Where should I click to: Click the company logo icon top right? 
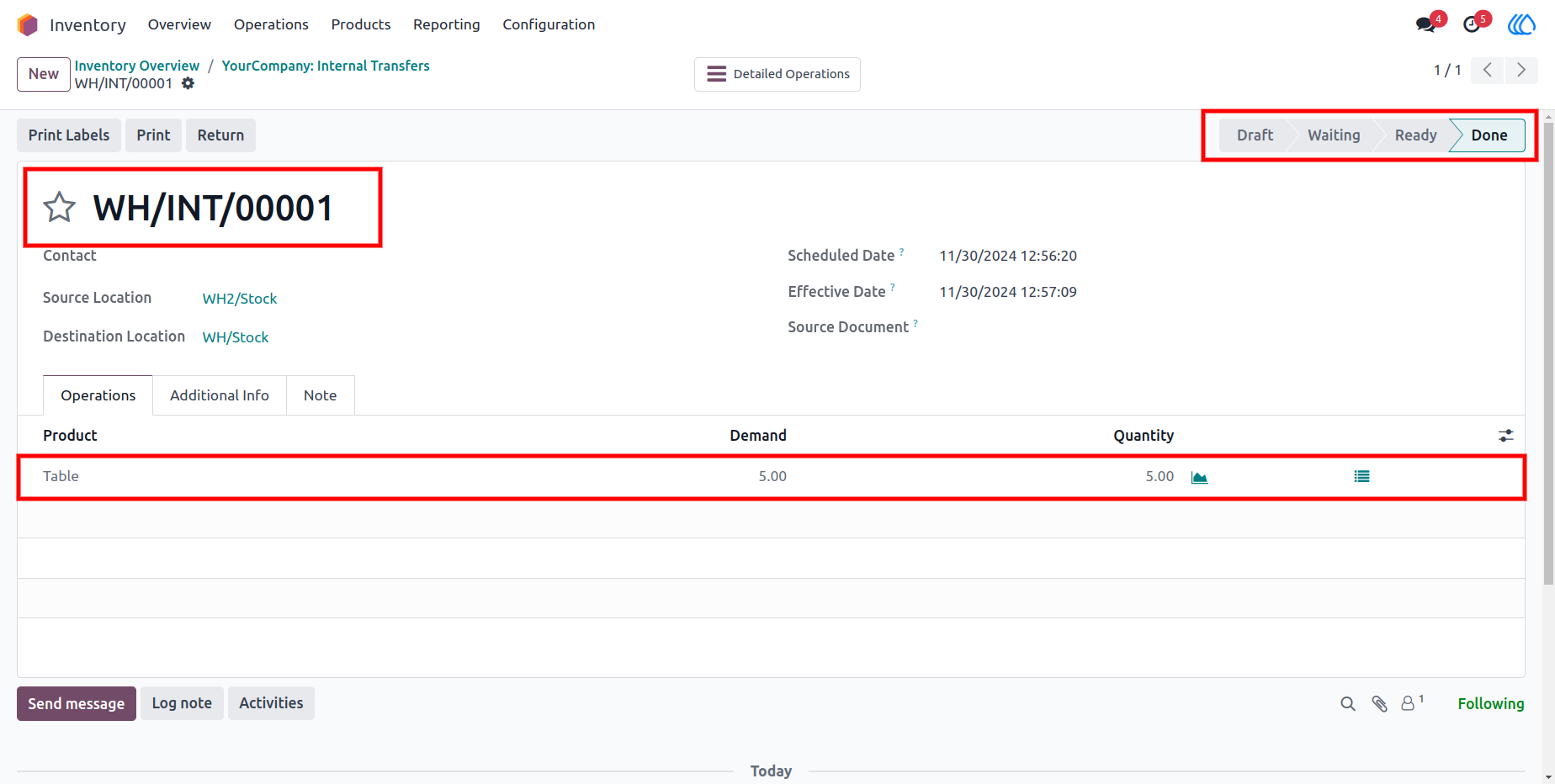tap(1521, 24)
